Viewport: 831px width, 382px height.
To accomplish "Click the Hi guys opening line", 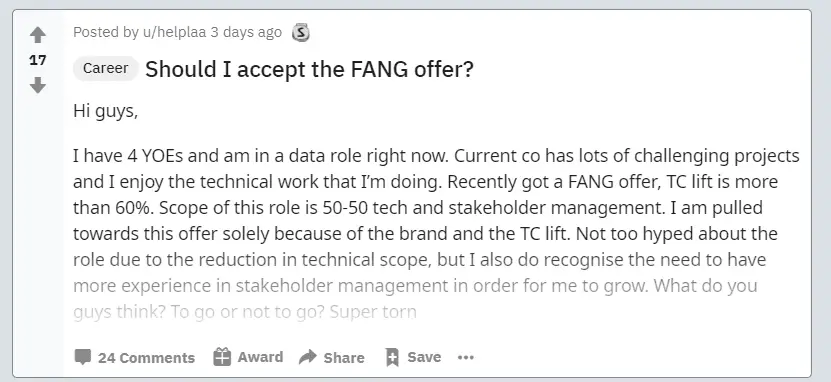I will pyautogui.click(x=105, y=112).
